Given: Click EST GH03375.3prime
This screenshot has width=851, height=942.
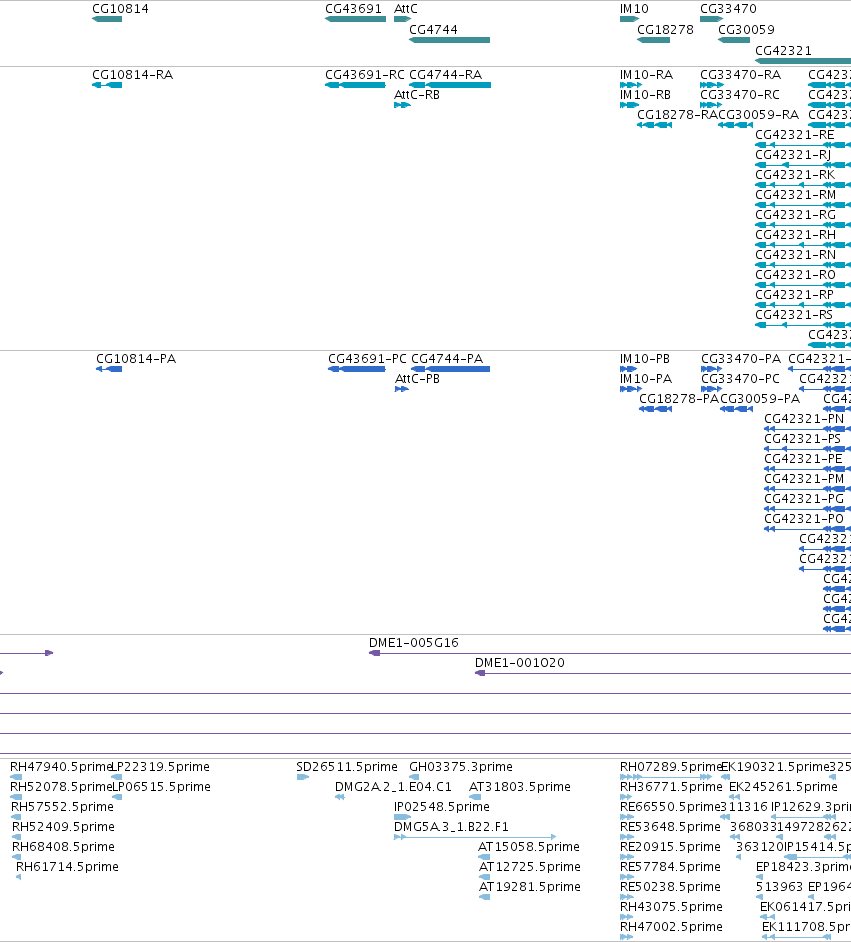Looking at the screenshot, I should [461, 767].
